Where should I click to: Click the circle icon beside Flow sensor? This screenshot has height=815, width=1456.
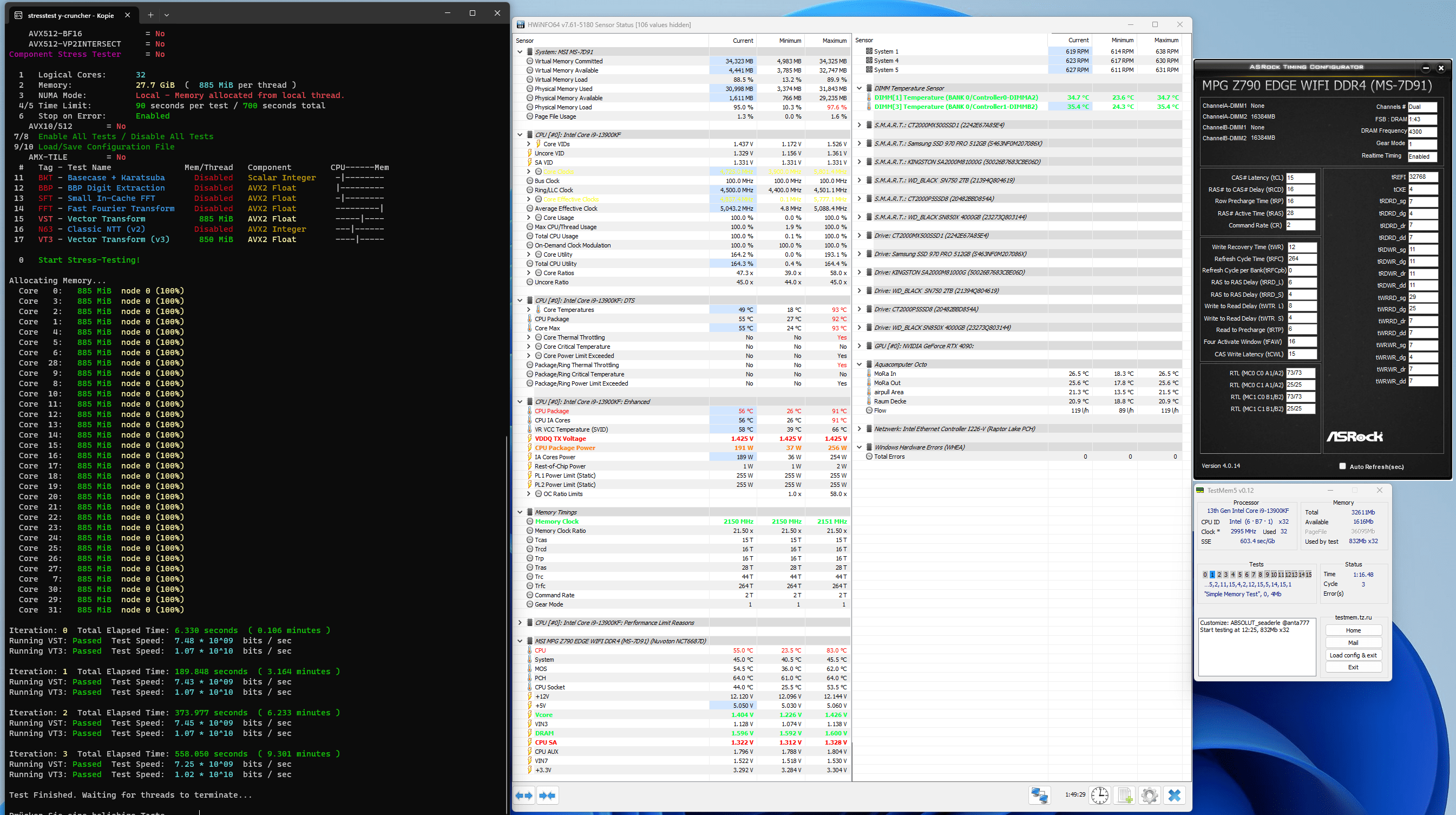coord(869,410)
